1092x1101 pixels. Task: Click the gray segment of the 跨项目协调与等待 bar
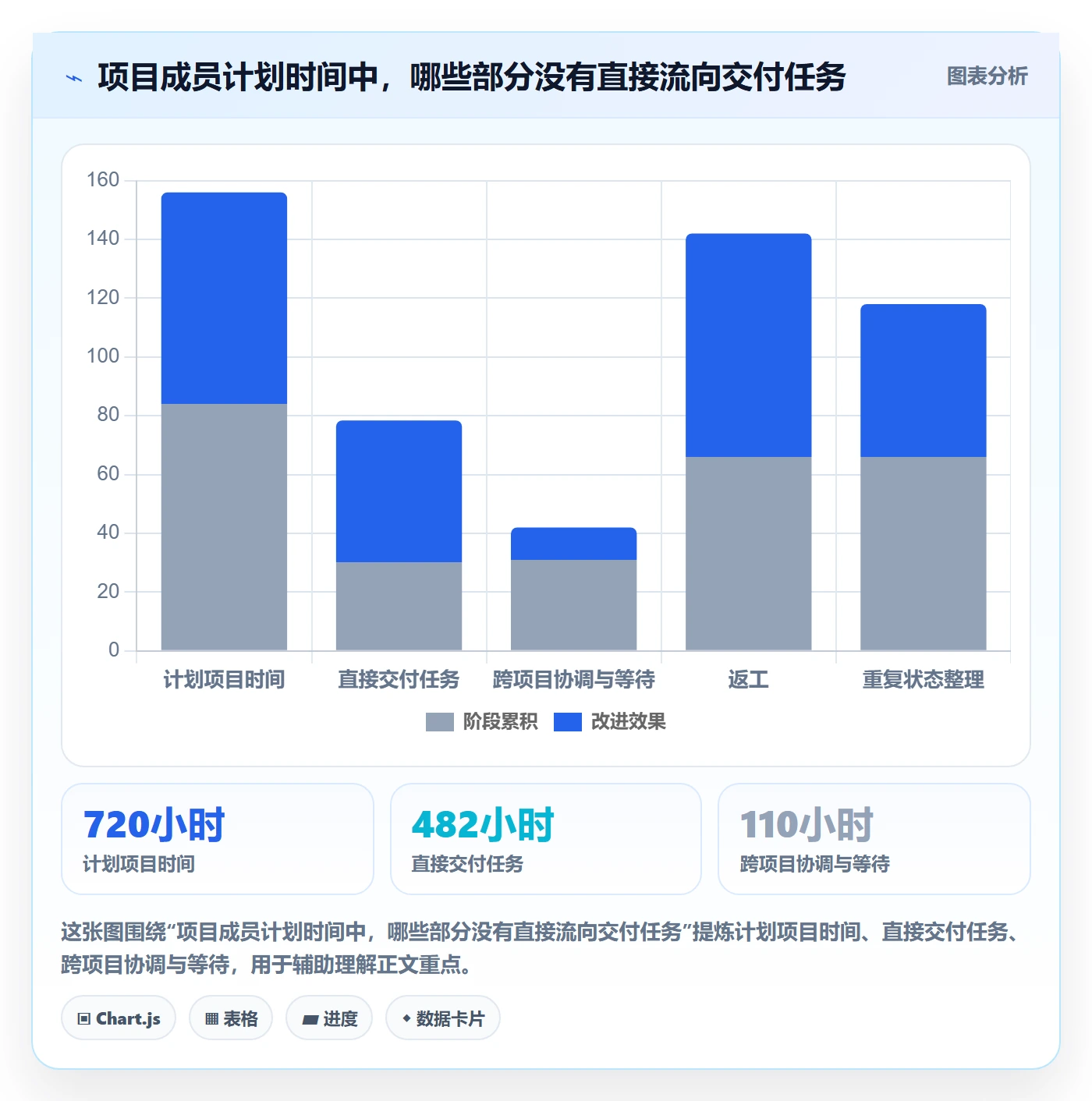tap(573, 605)
